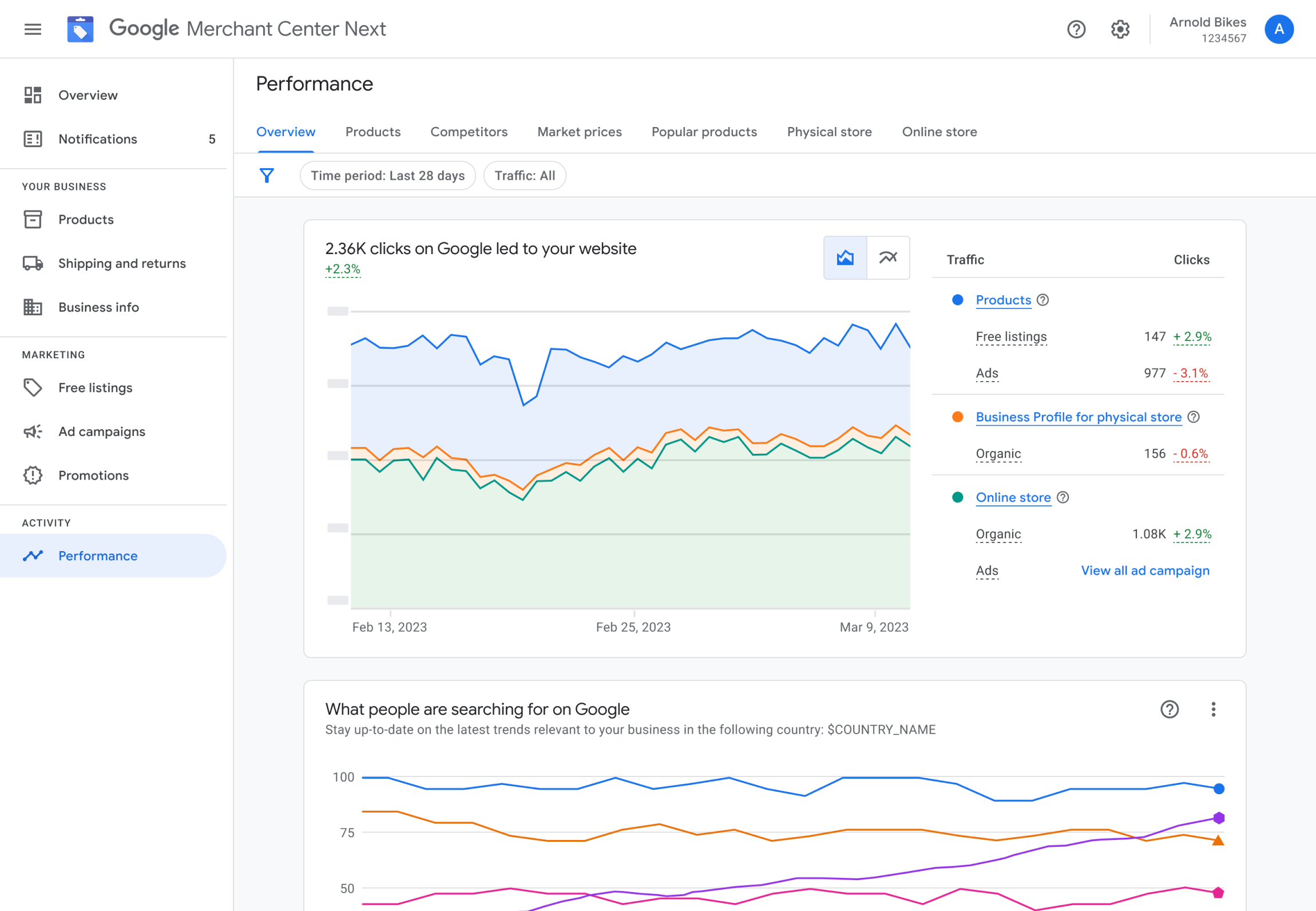Click the Products box icon in sidebar

tap(33, 219)
